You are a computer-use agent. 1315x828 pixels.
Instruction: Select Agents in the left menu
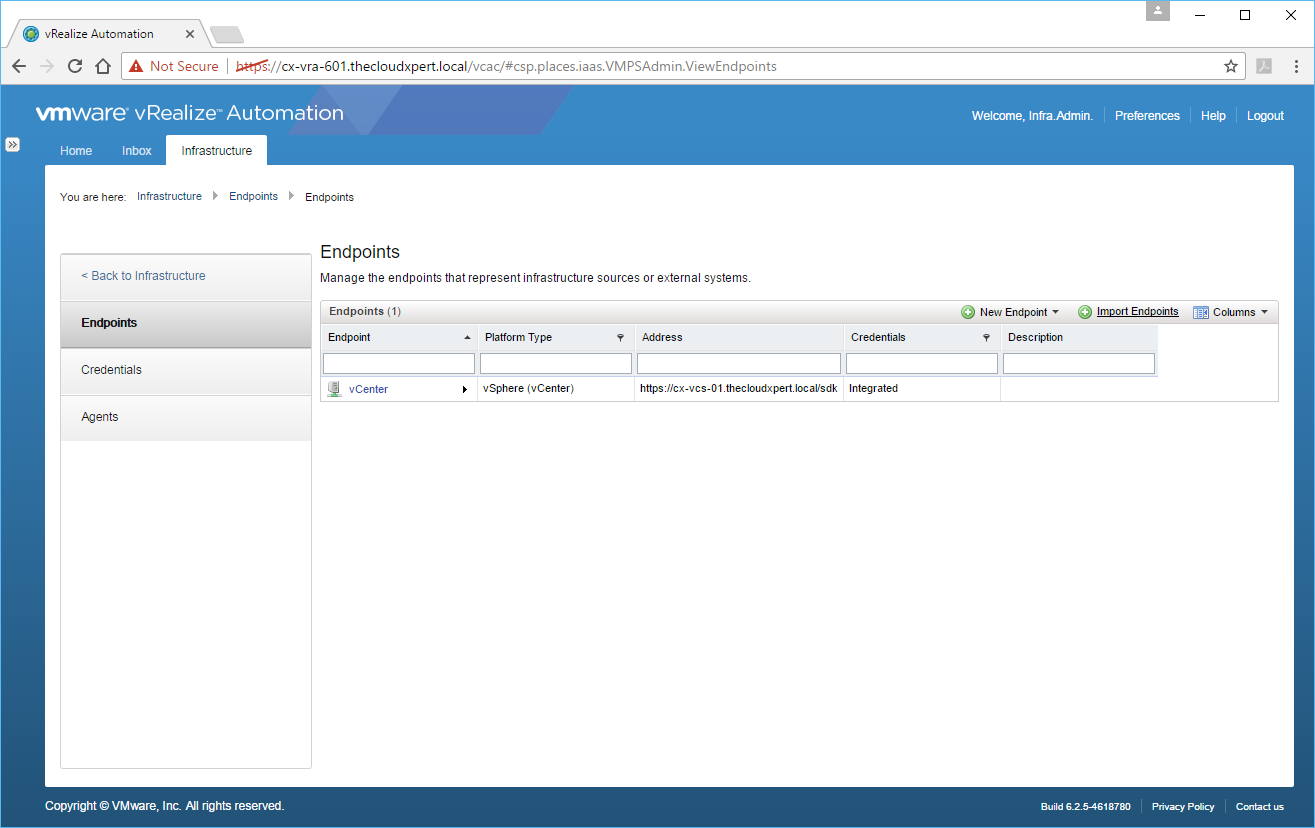pyautogui.click(x=100, y=417)
